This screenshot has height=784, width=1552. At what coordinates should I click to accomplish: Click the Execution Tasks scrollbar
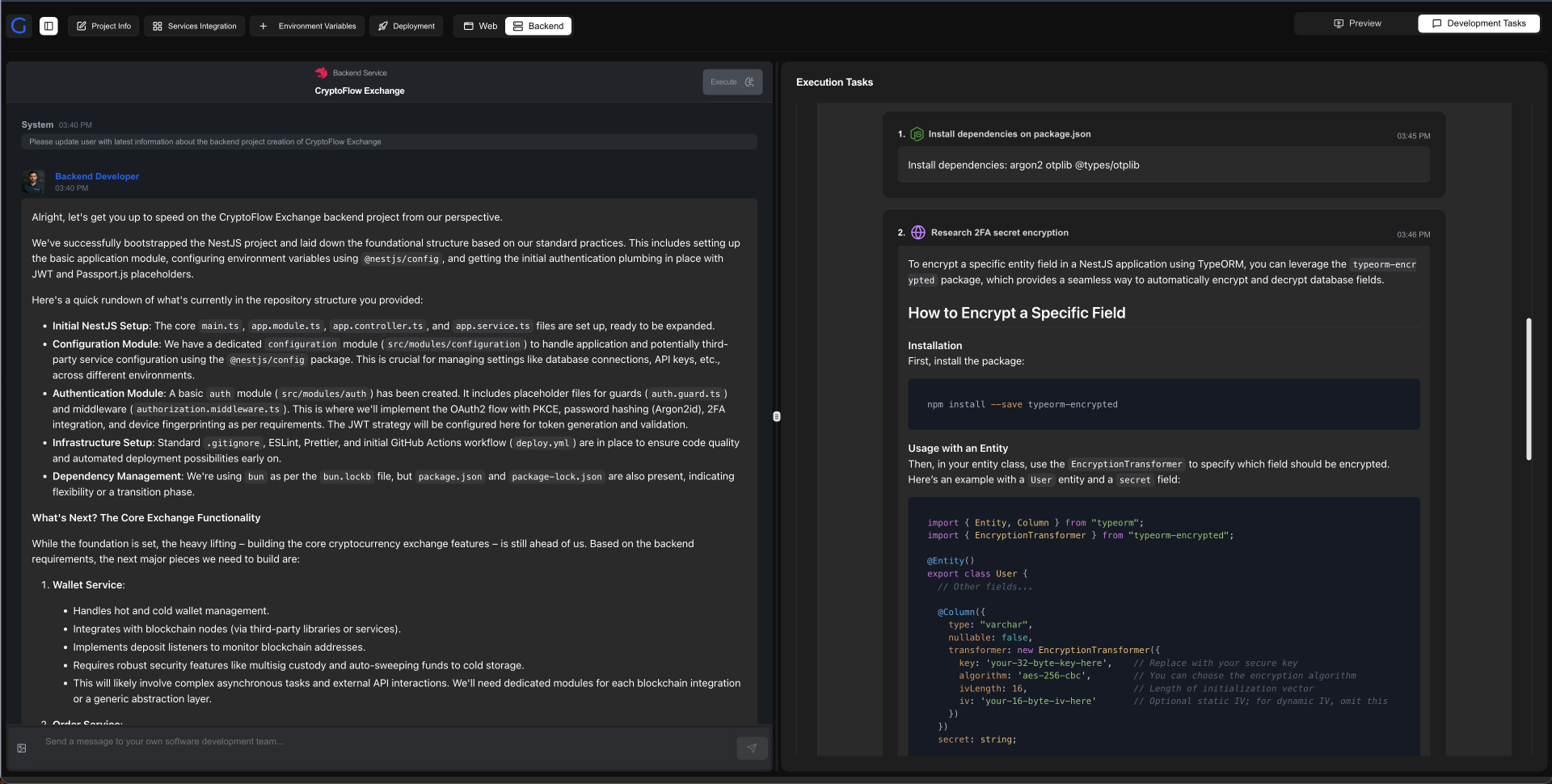click(x=1529, y=390)
